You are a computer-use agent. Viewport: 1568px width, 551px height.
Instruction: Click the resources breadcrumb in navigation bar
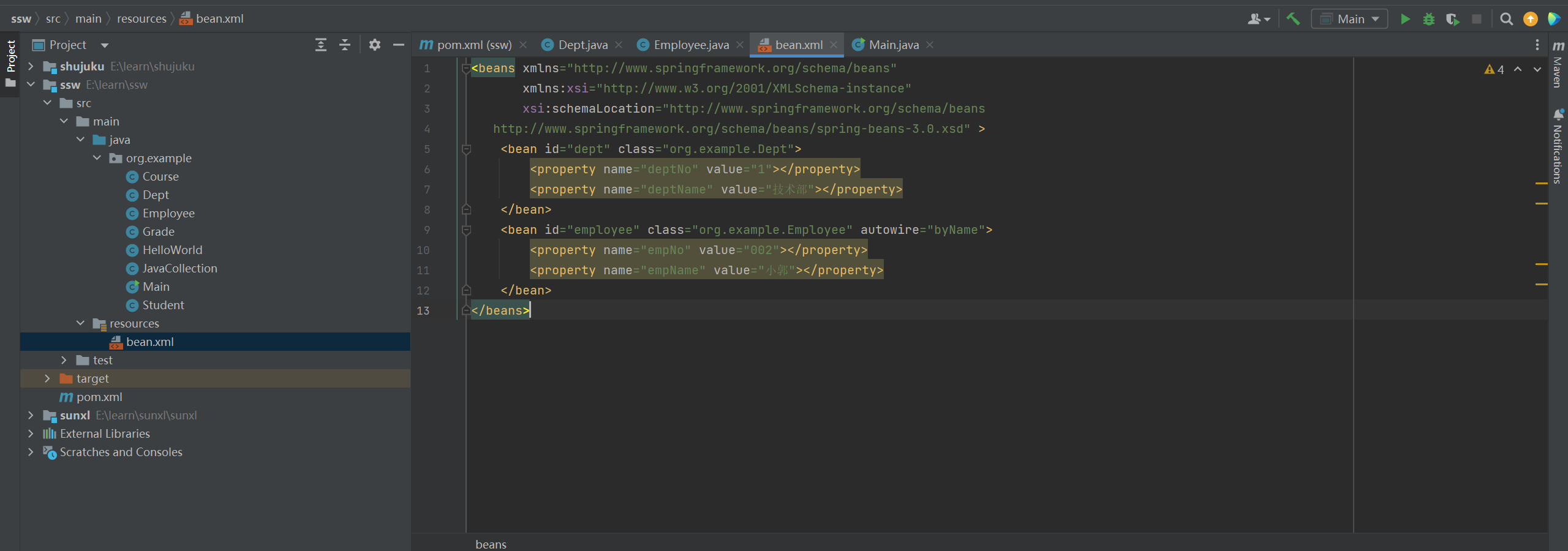coord(141,19)
